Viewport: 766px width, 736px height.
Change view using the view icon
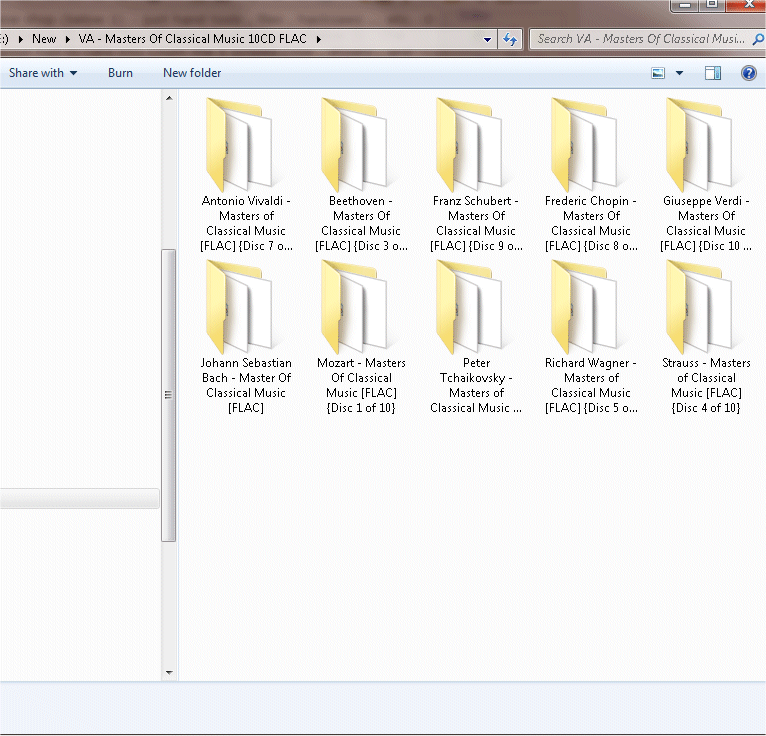[x=658, y=73]
